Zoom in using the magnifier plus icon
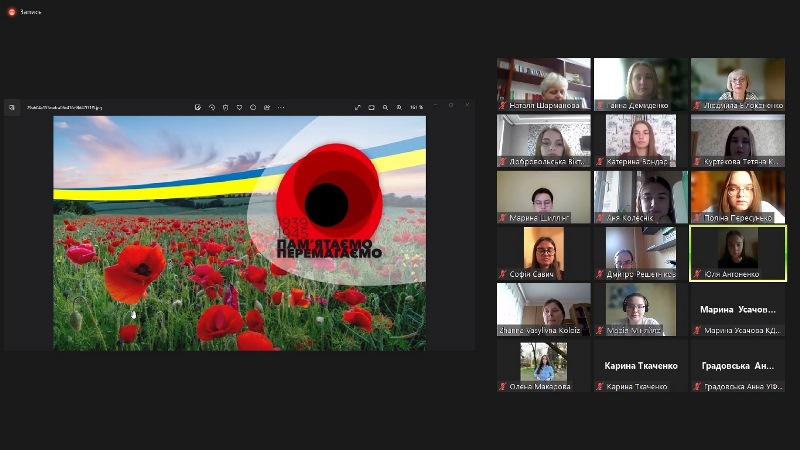The height and width of the screenshot is (450, 800). 399,107
